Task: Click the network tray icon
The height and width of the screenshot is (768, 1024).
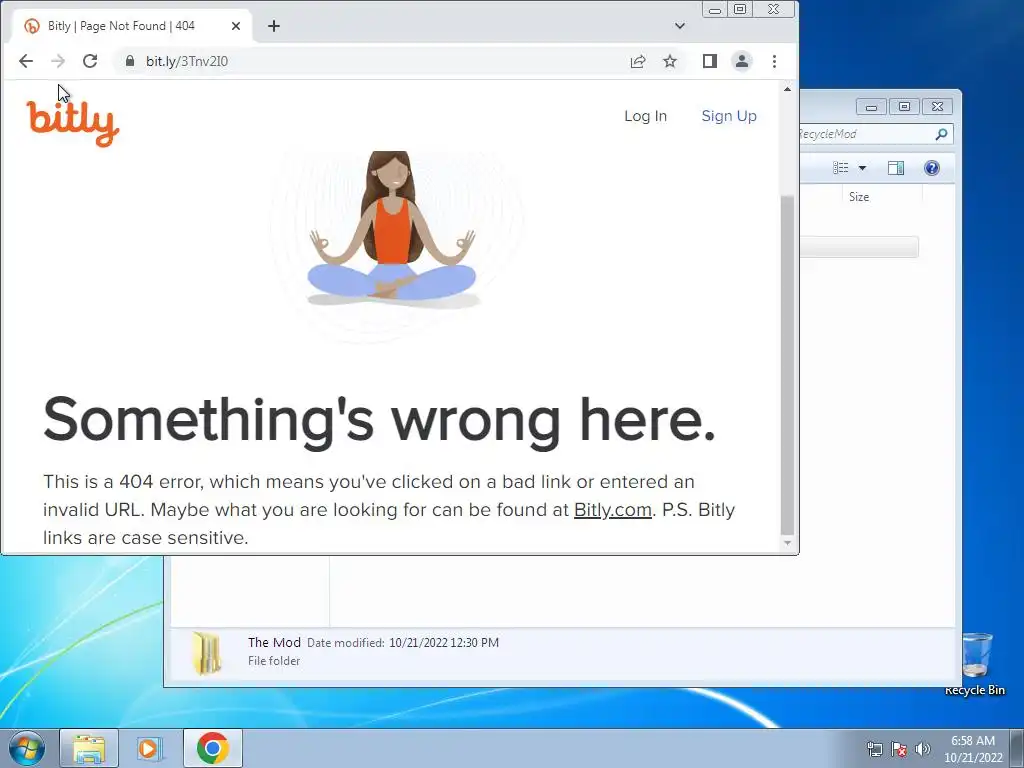Action: tap(874, 749)
